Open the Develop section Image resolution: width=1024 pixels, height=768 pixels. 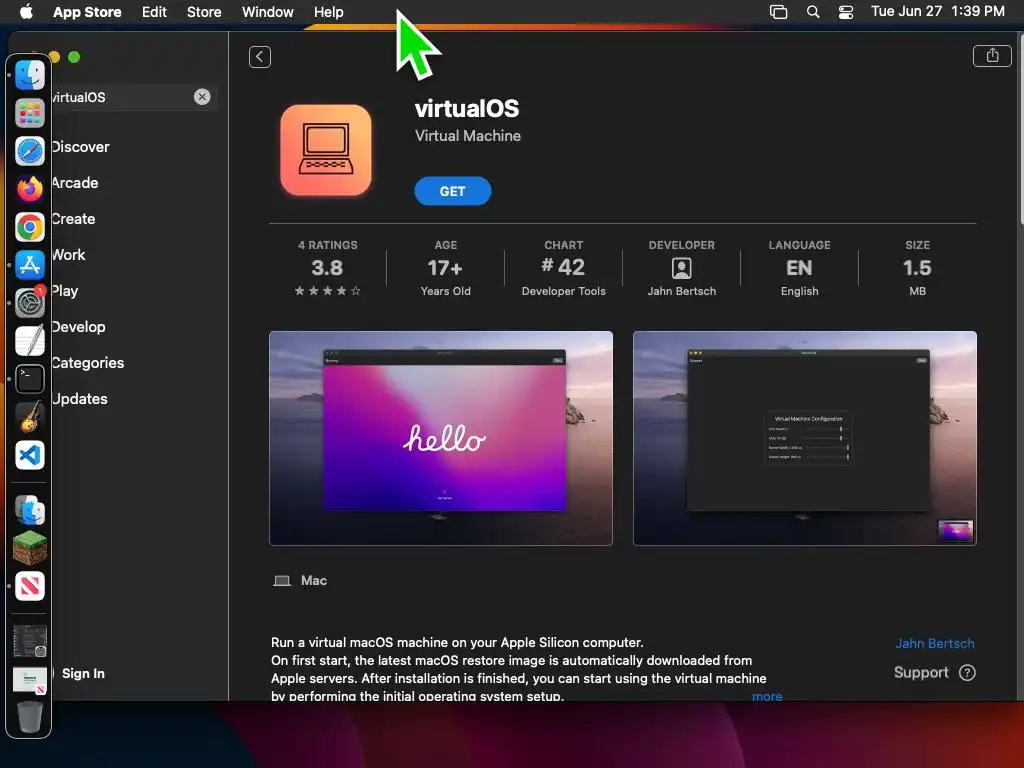78,327
